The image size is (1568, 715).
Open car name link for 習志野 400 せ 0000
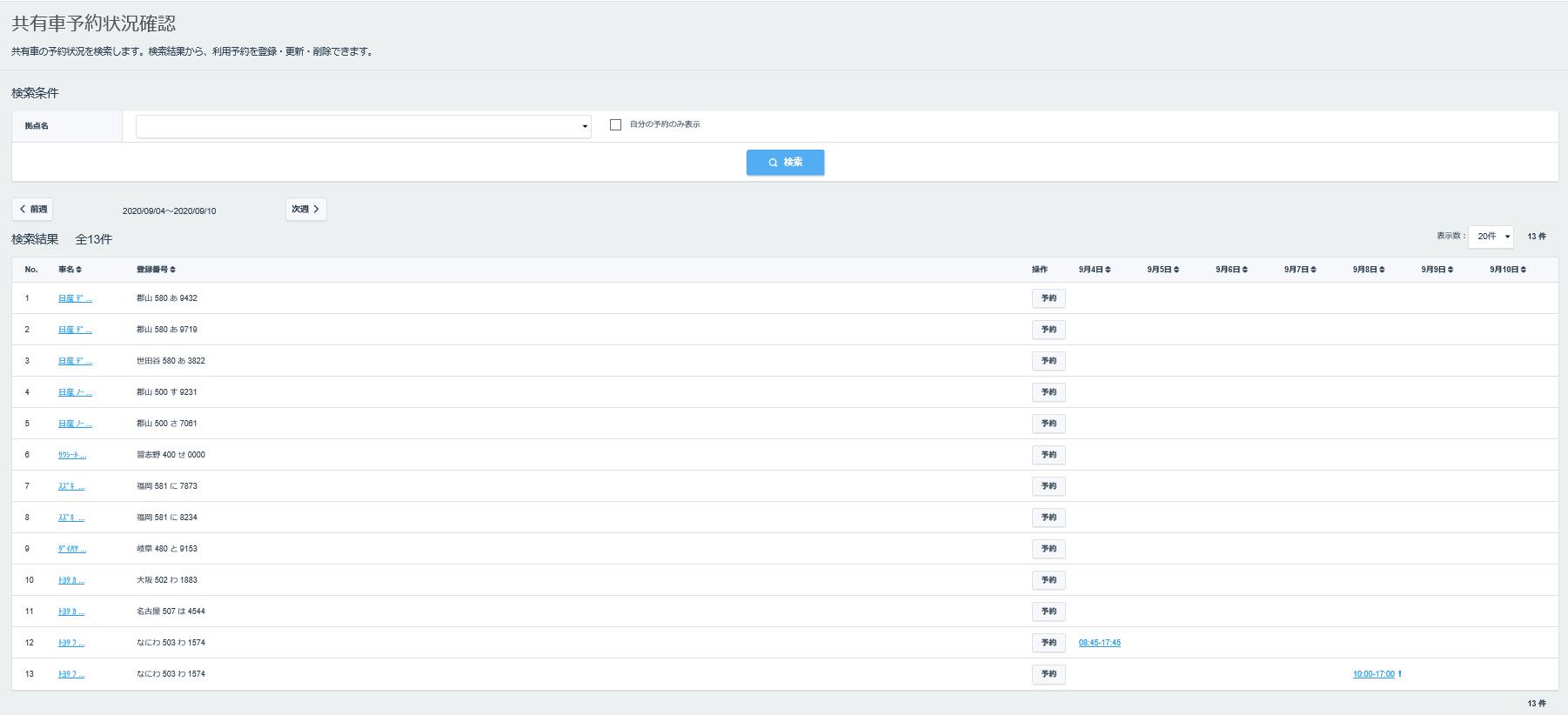point(72,455)
